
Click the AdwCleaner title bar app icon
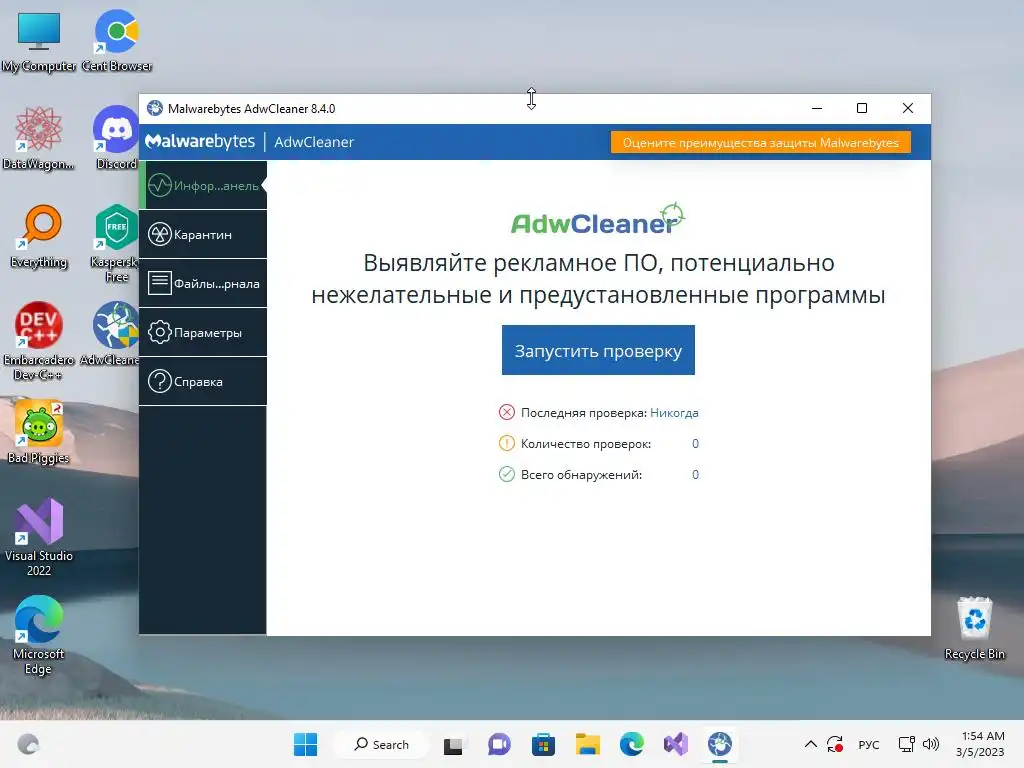coord(155,108)
